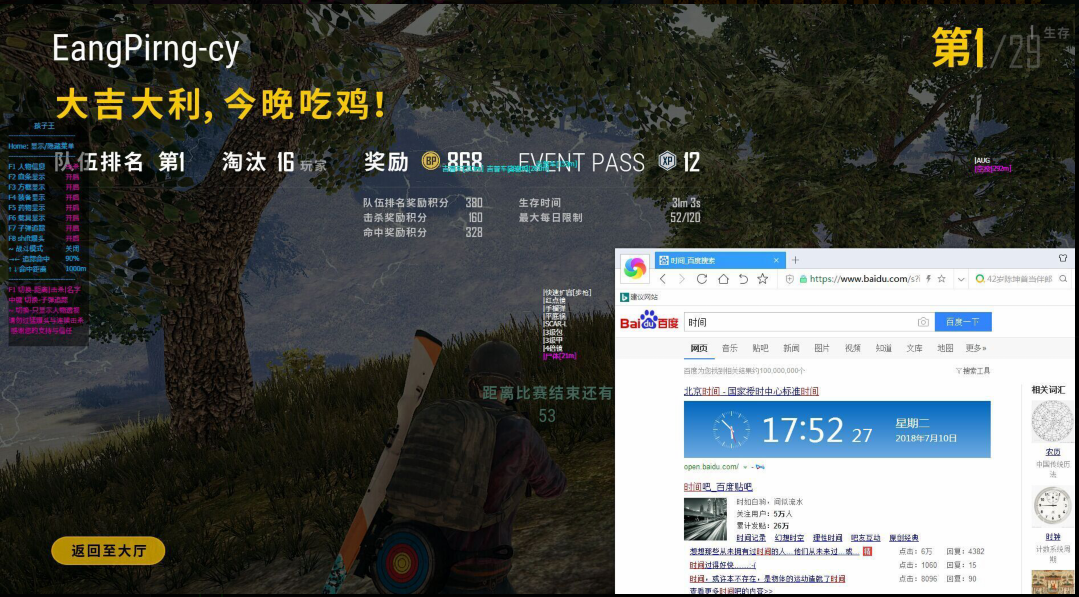Select the 网页 tab
This screenshot has height=597, width=1079.
tap(698, 348)
